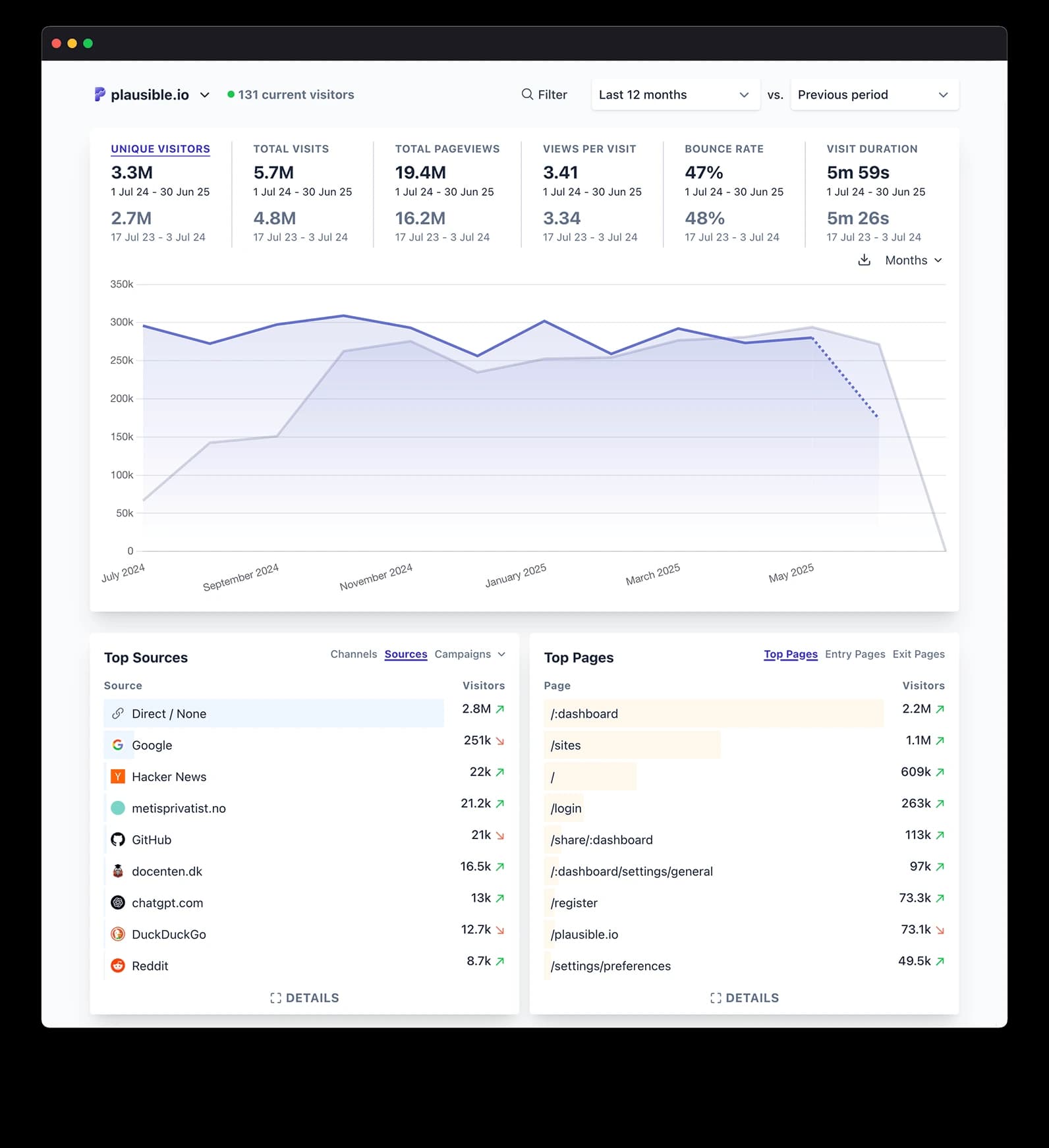This screenshot has width=1049, height=1148.
Task: Open the Previous period comparison dropdown
Action: tap(874, 95)
